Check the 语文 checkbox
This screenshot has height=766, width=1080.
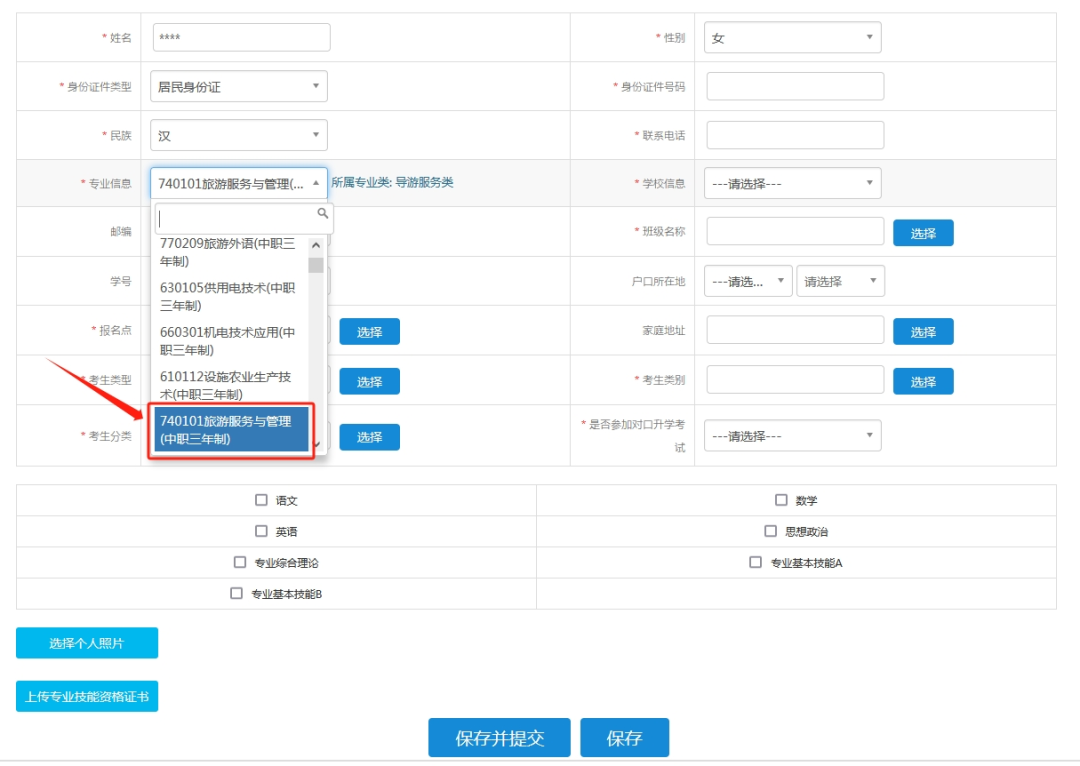click(x=261, y=500)
